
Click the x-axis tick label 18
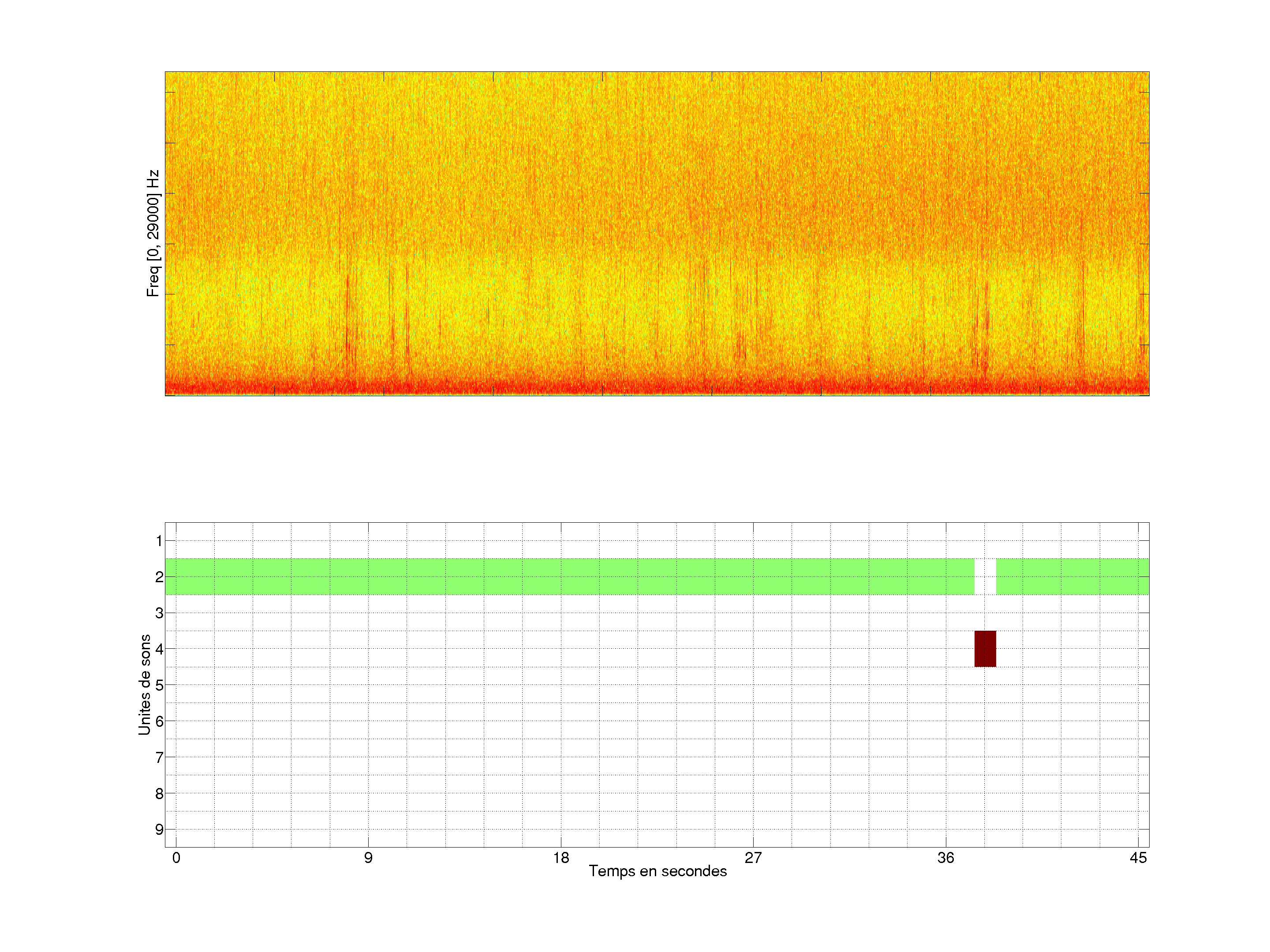[x=561, y=858]
